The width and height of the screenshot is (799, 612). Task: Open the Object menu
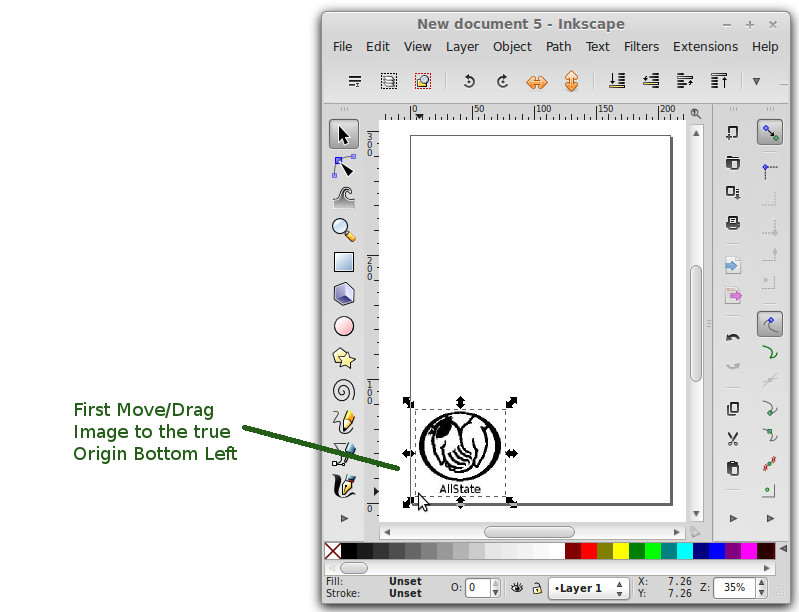pos(512,47)
